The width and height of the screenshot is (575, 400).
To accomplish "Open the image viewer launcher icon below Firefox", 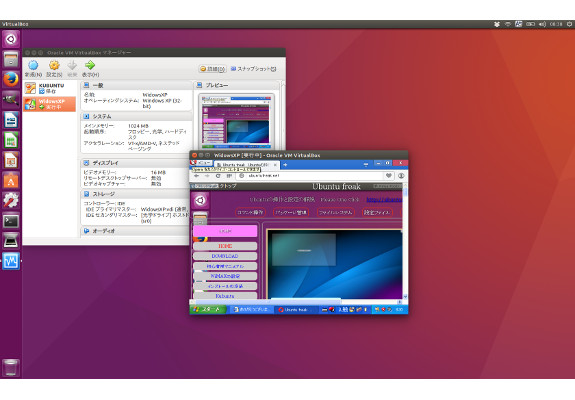I will (11, 100).
